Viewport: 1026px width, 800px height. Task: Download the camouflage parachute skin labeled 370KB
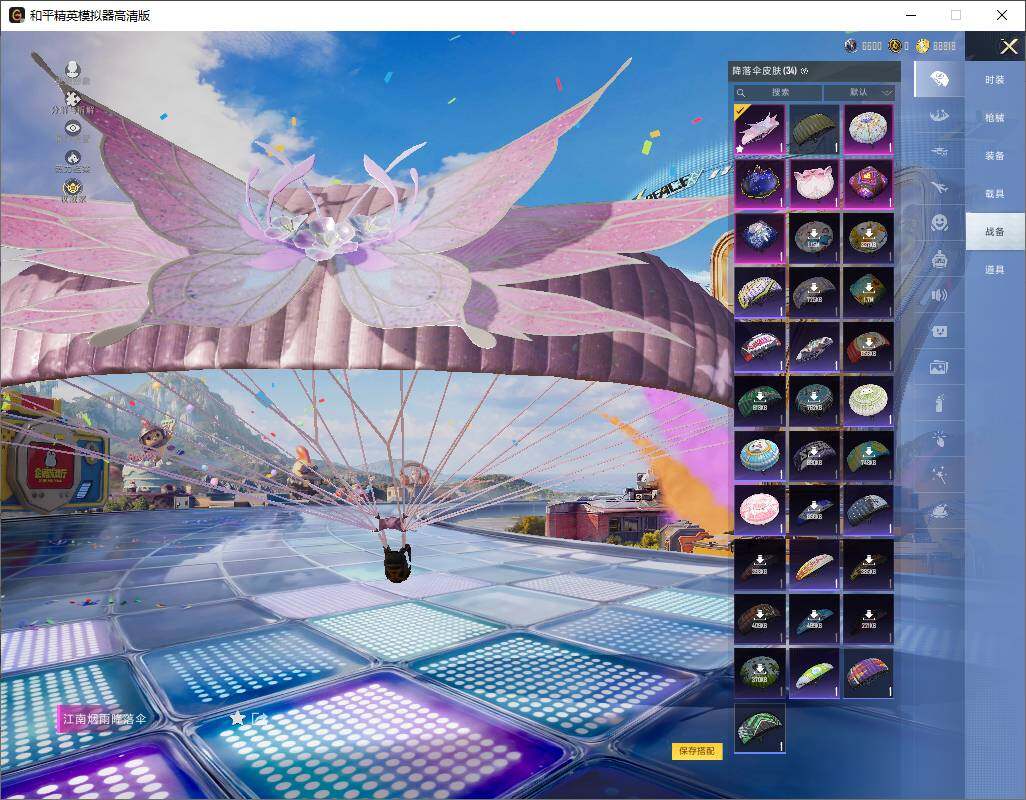[760, 673]
